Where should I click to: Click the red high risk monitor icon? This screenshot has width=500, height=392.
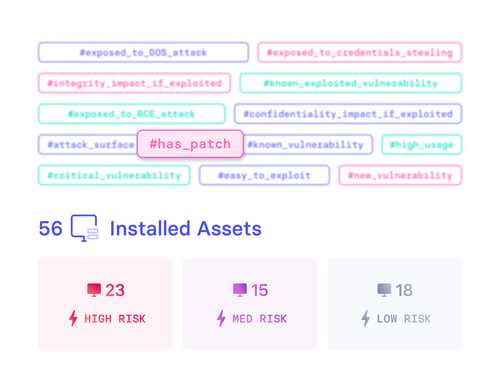click(x=94, y=290)
